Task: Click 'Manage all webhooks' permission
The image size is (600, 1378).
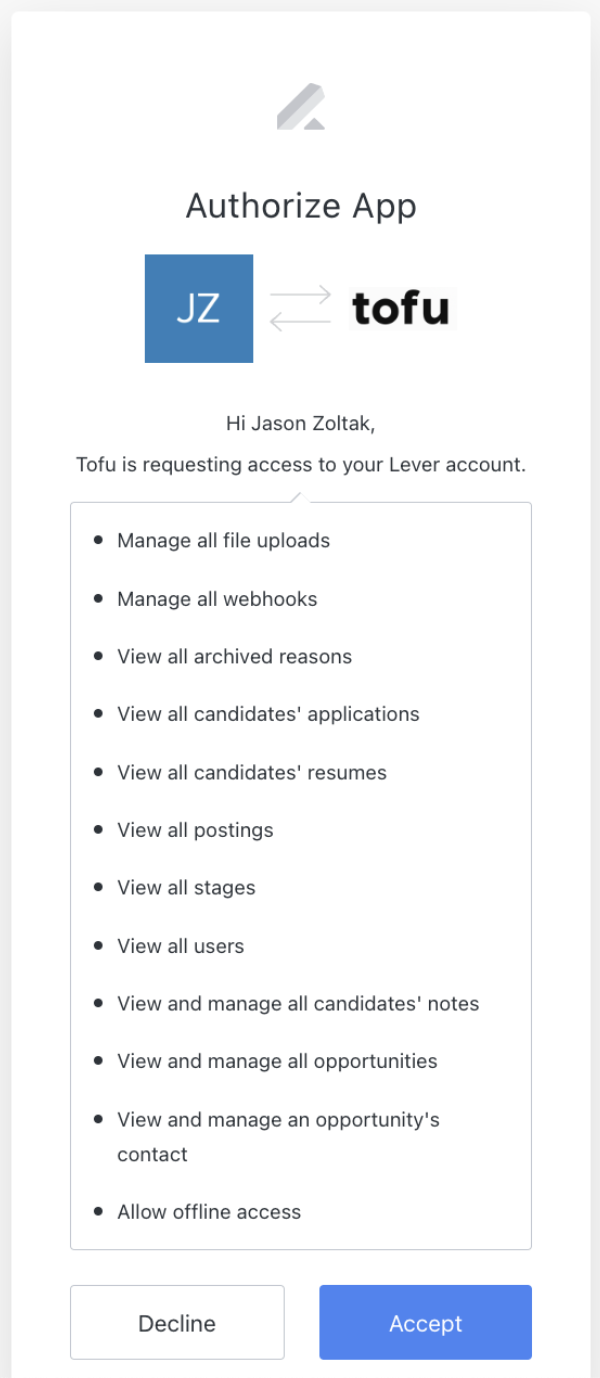Action: coord(217,599)
